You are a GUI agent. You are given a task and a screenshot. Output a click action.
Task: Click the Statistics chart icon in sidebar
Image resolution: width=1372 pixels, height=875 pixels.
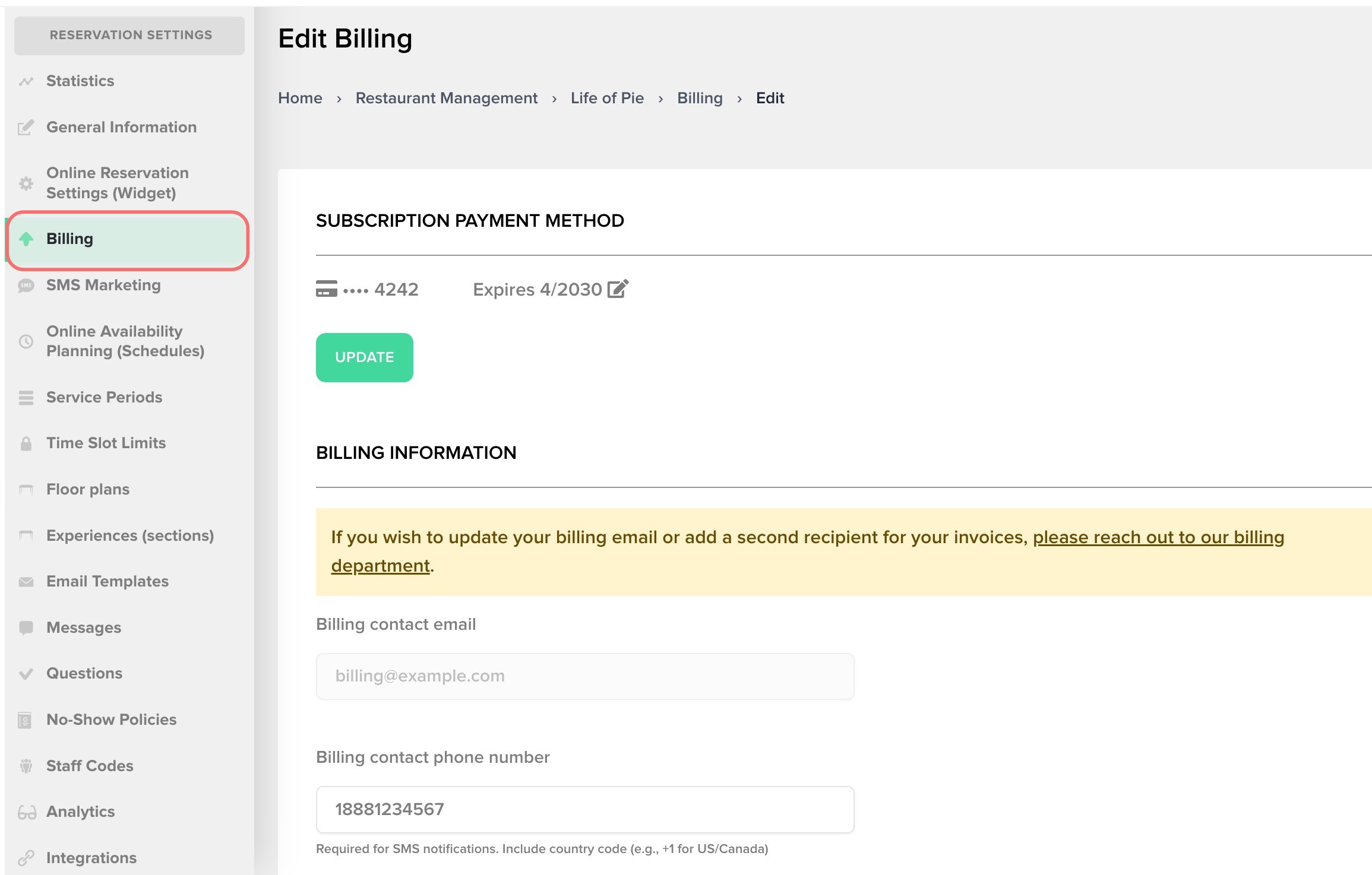26,81
